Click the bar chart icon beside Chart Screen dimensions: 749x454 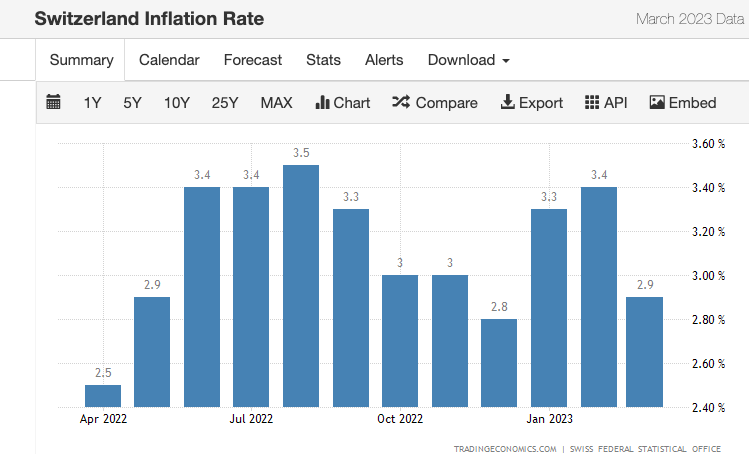[322, 102]
